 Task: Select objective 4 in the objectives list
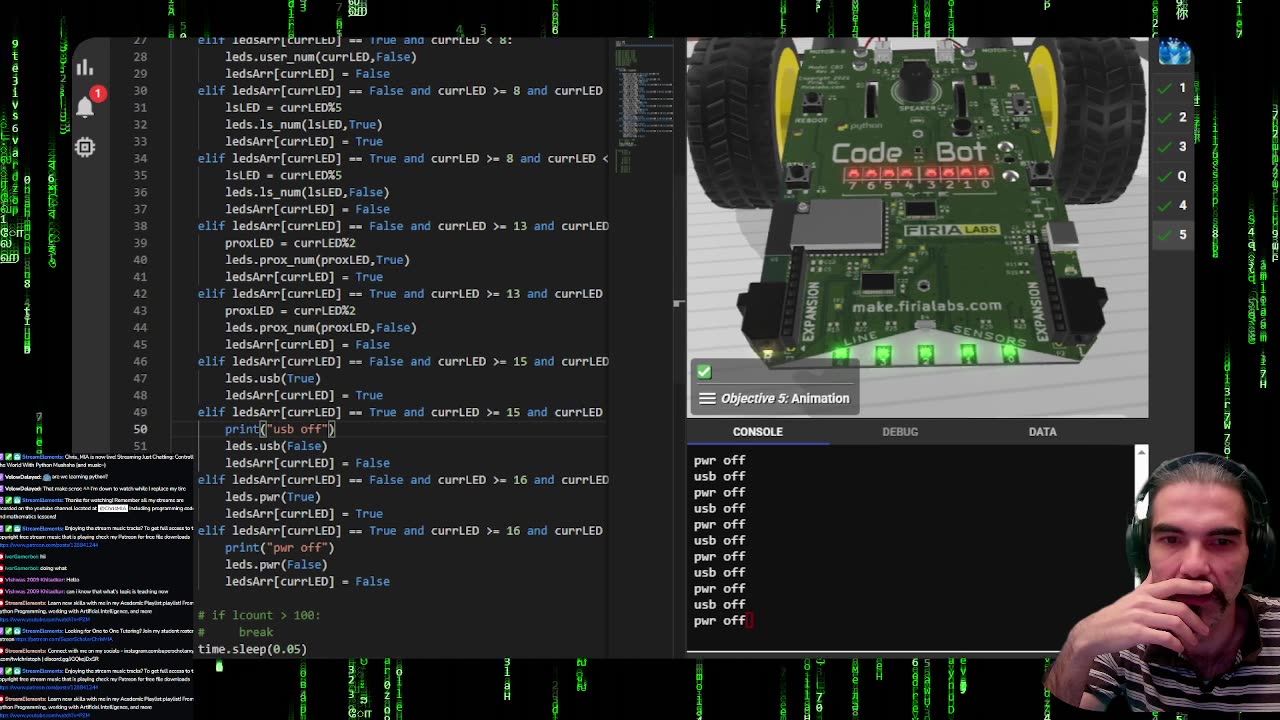(x=1173, y=205)
